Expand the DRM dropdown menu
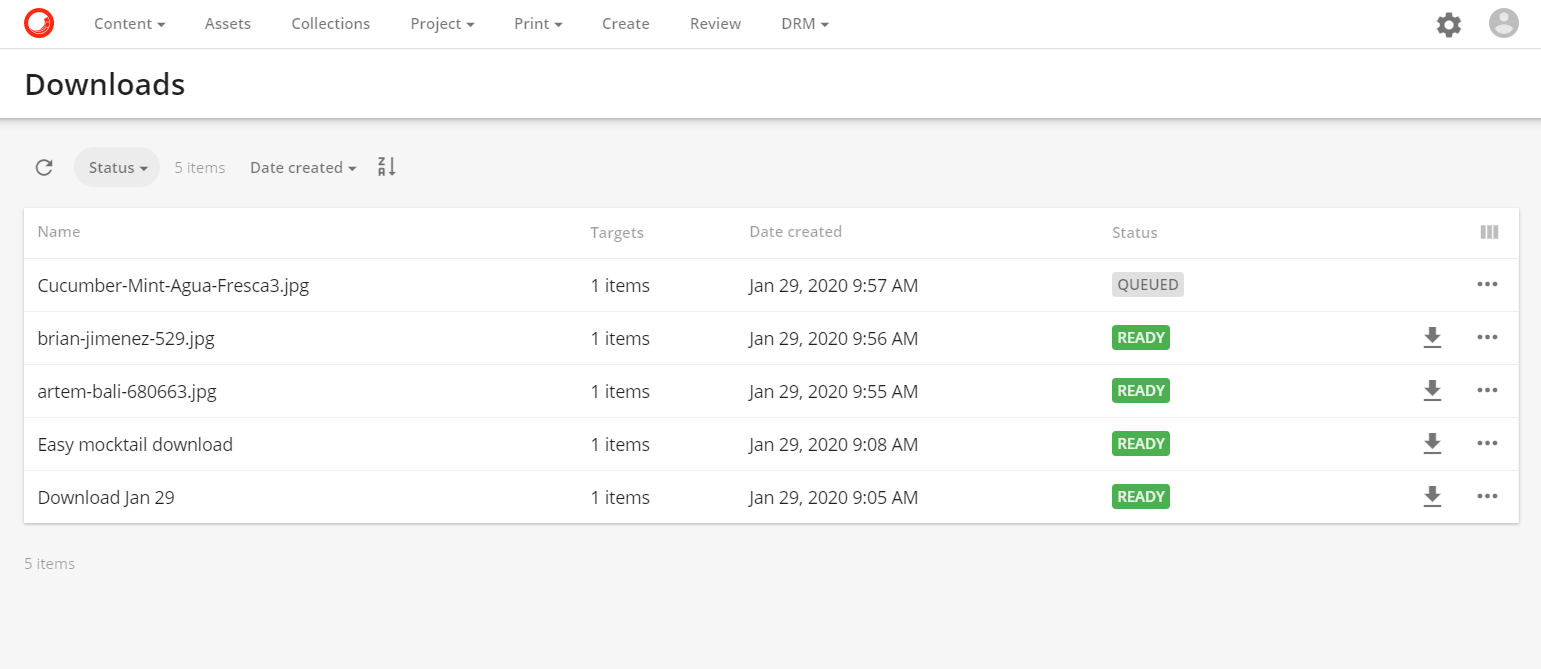 (804, 23)
